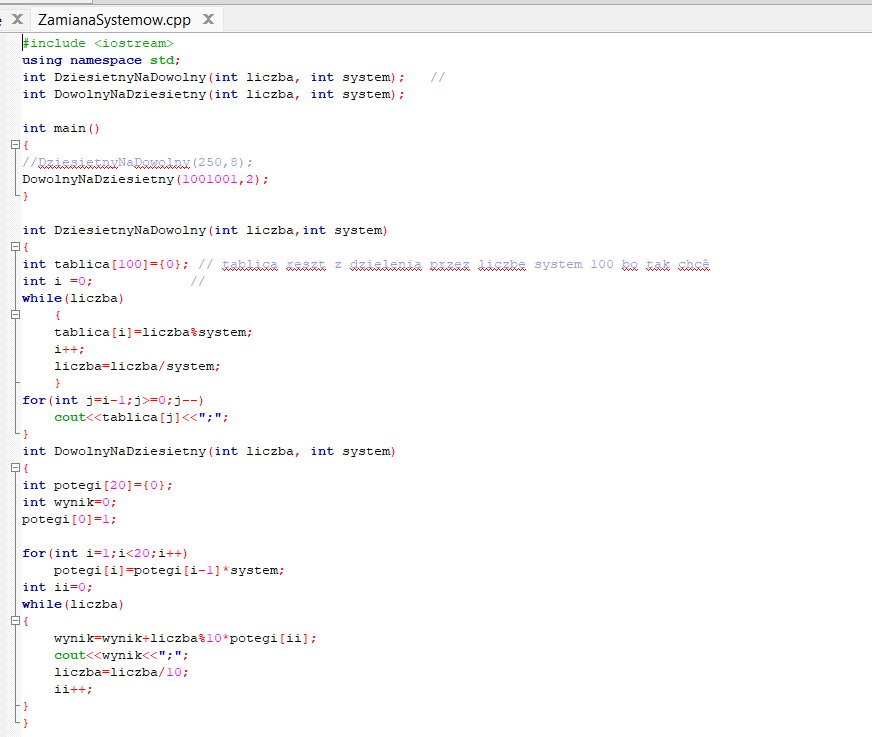Collapse the main() function body fold marker
872x737 pixels.
tap(16, 145)
